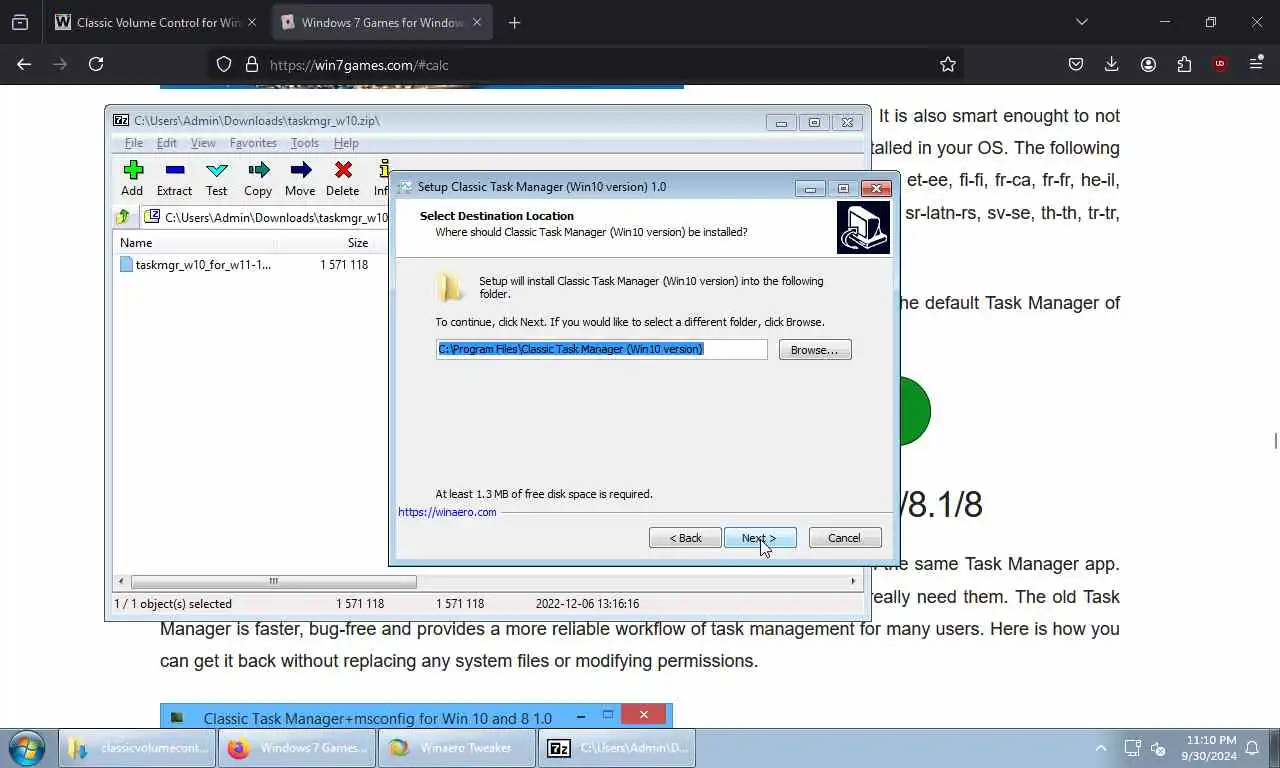
Task: Click Browse to choose destination folder
Action: click(x=815, y=350)
